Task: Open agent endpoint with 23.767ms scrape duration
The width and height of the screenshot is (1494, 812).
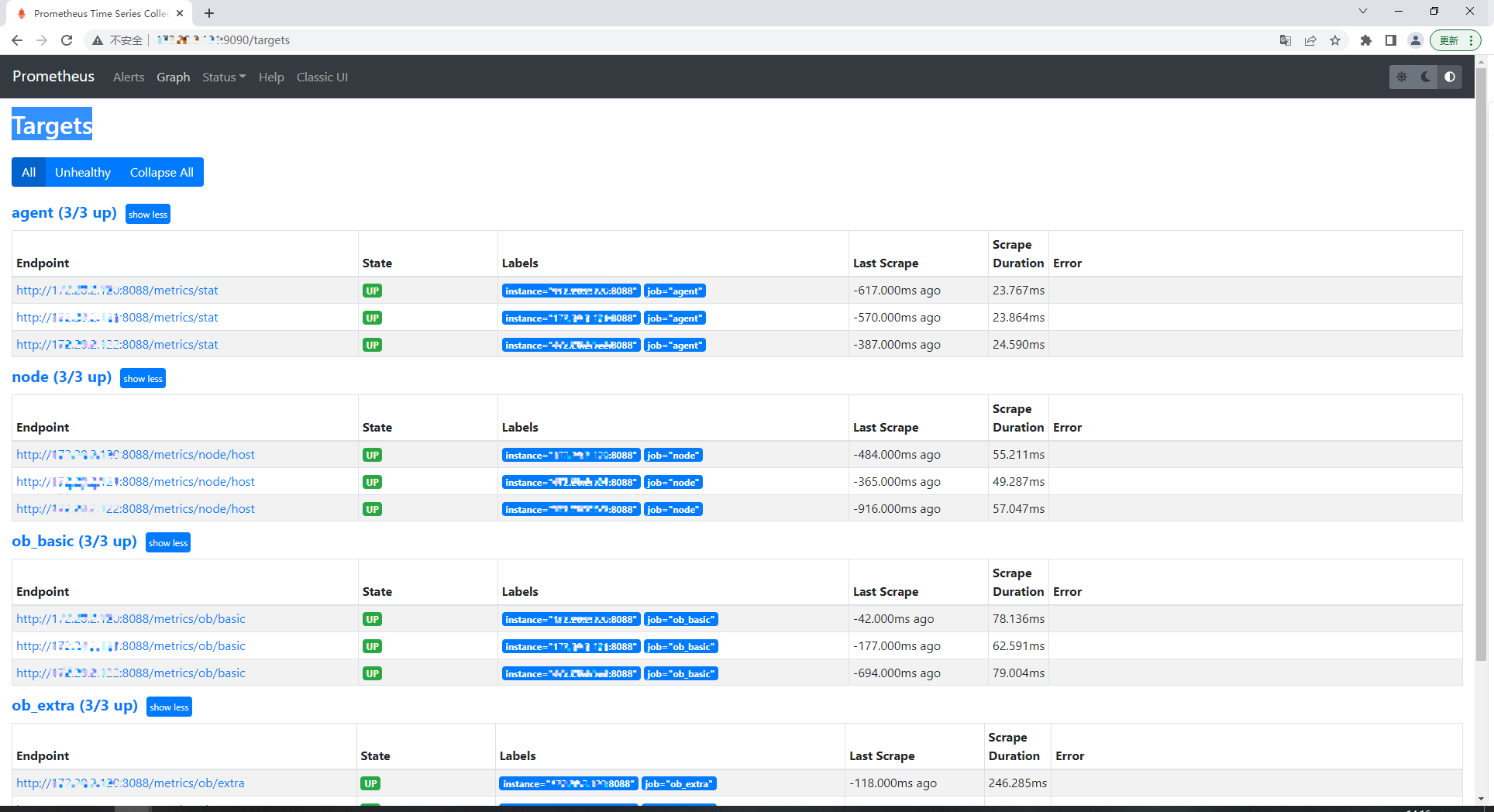Action: [117, 291]
